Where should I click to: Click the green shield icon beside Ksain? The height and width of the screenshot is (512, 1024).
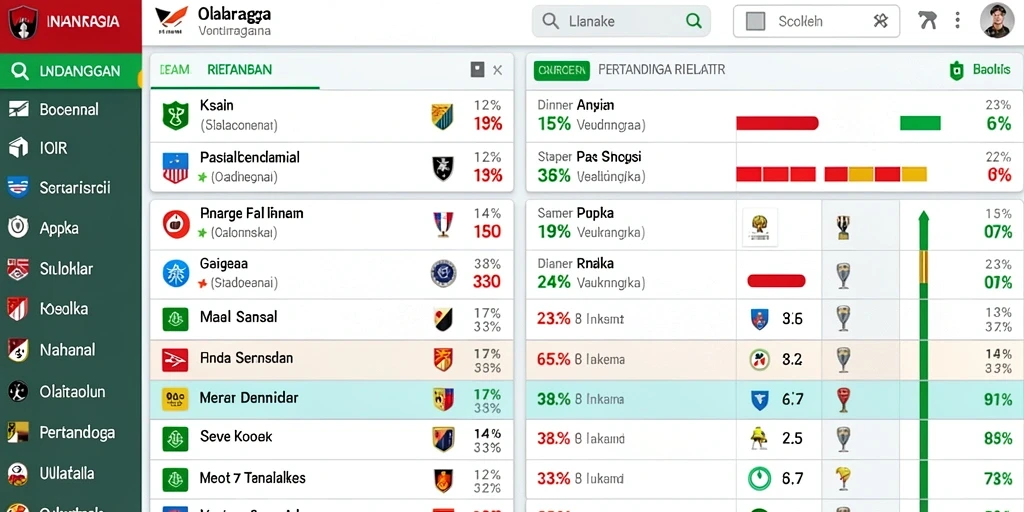click(x=175, y=115)
